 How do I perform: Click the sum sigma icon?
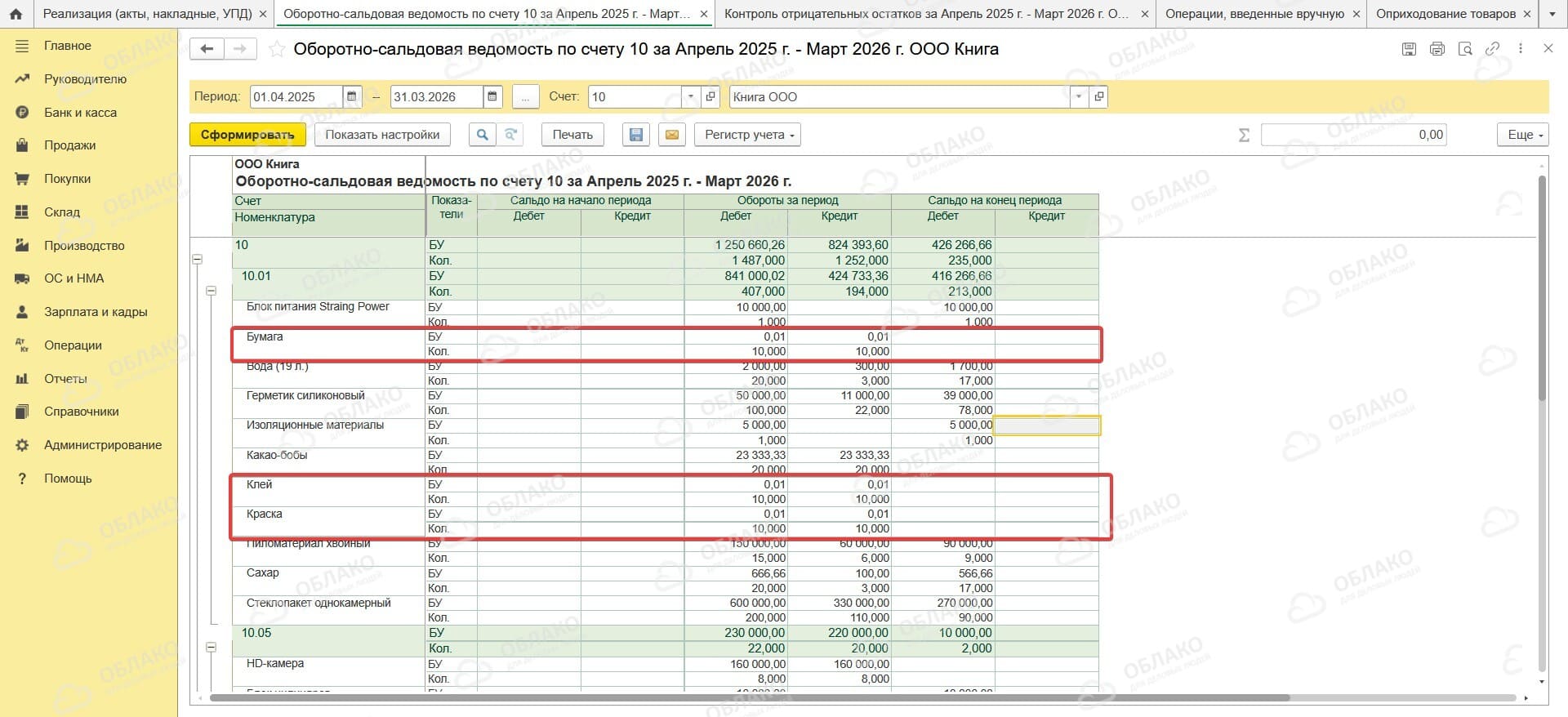pyautogui.click(x=1244, y=135)
